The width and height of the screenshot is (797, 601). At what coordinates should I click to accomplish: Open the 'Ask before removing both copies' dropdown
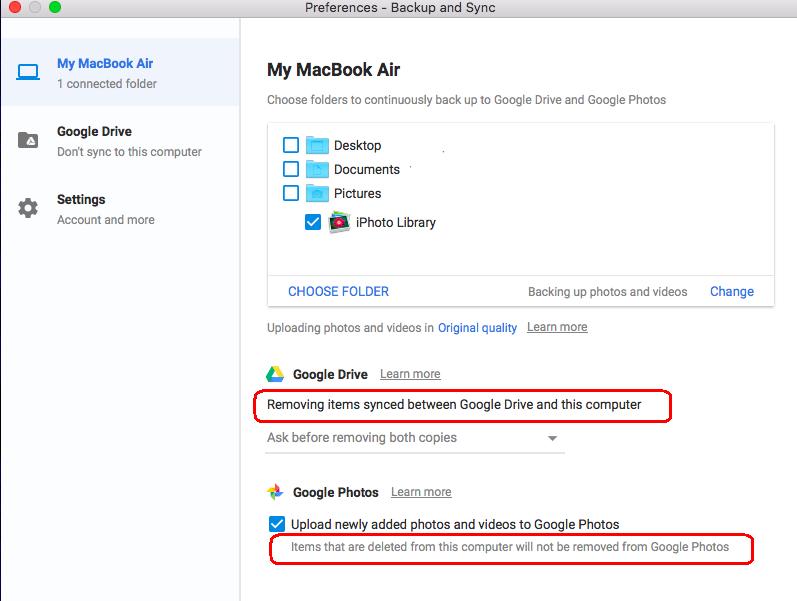[x=415, y=438]
